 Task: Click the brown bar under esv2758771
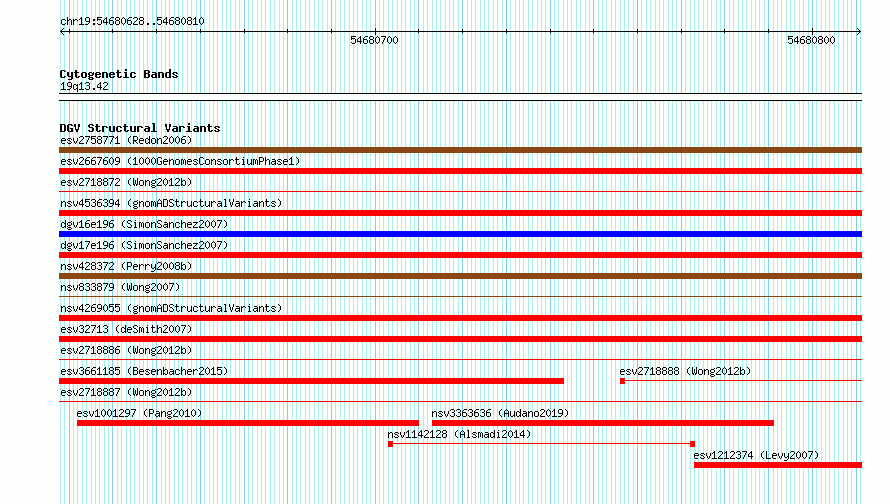click(460, 150)
